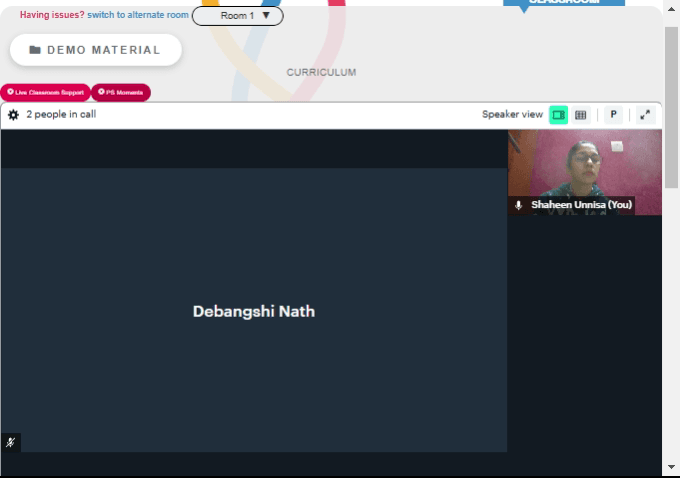Viewport: 680px width, 478px height.
Task: Click the Live Classroom Support button
Action: 46,92
